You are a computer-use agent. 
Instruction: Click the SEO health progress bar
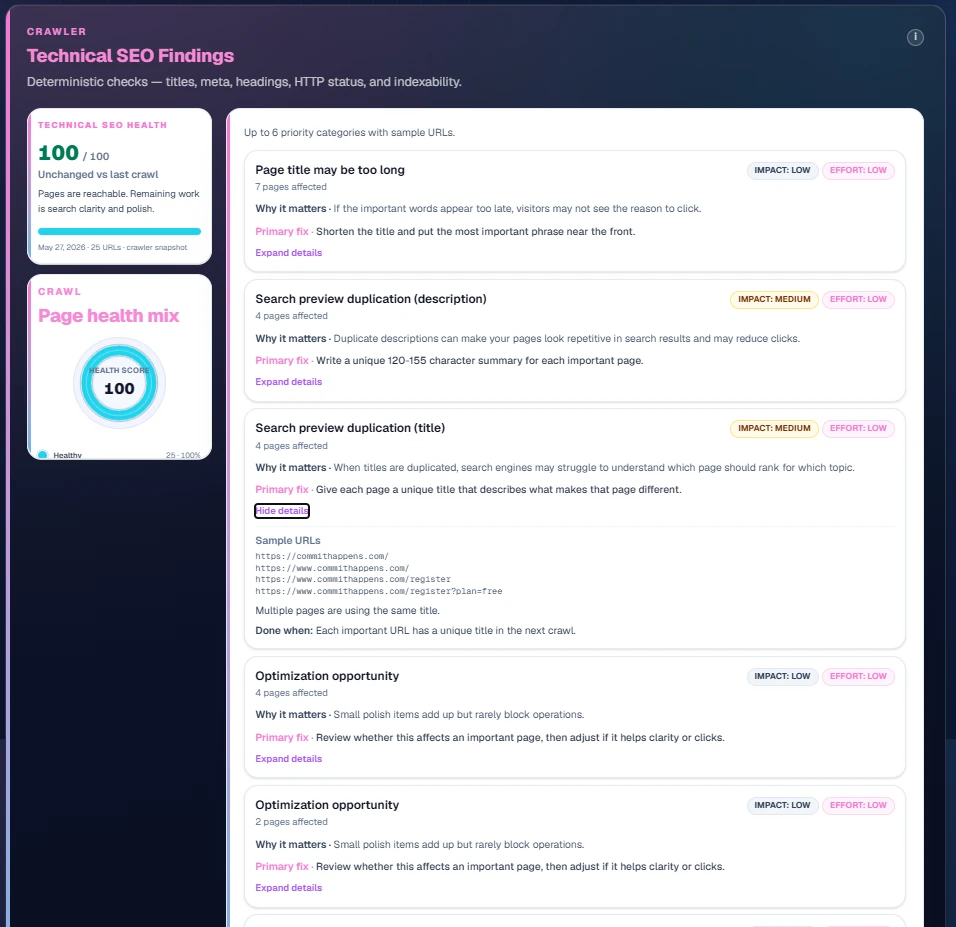pos(120,231)
